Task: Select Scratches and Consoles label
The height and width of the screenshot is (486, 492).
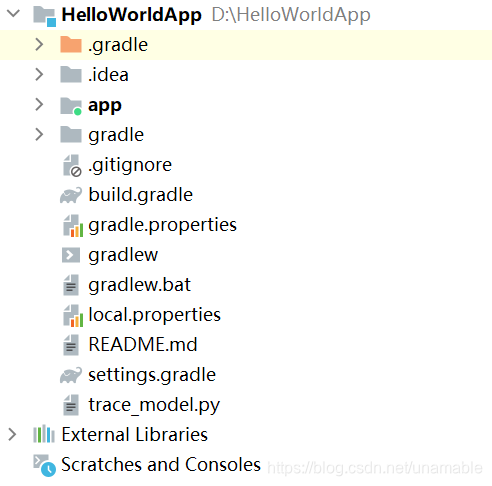Action: coord(161,464)
